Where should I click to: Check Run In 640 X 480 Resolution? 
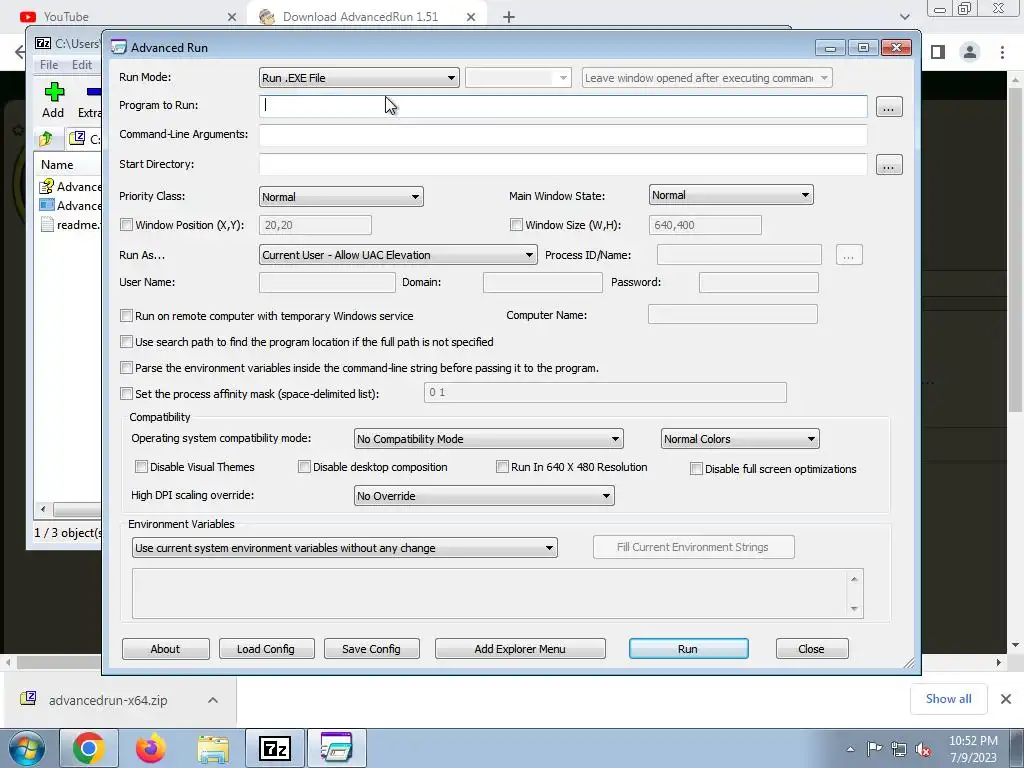point(502,466)
